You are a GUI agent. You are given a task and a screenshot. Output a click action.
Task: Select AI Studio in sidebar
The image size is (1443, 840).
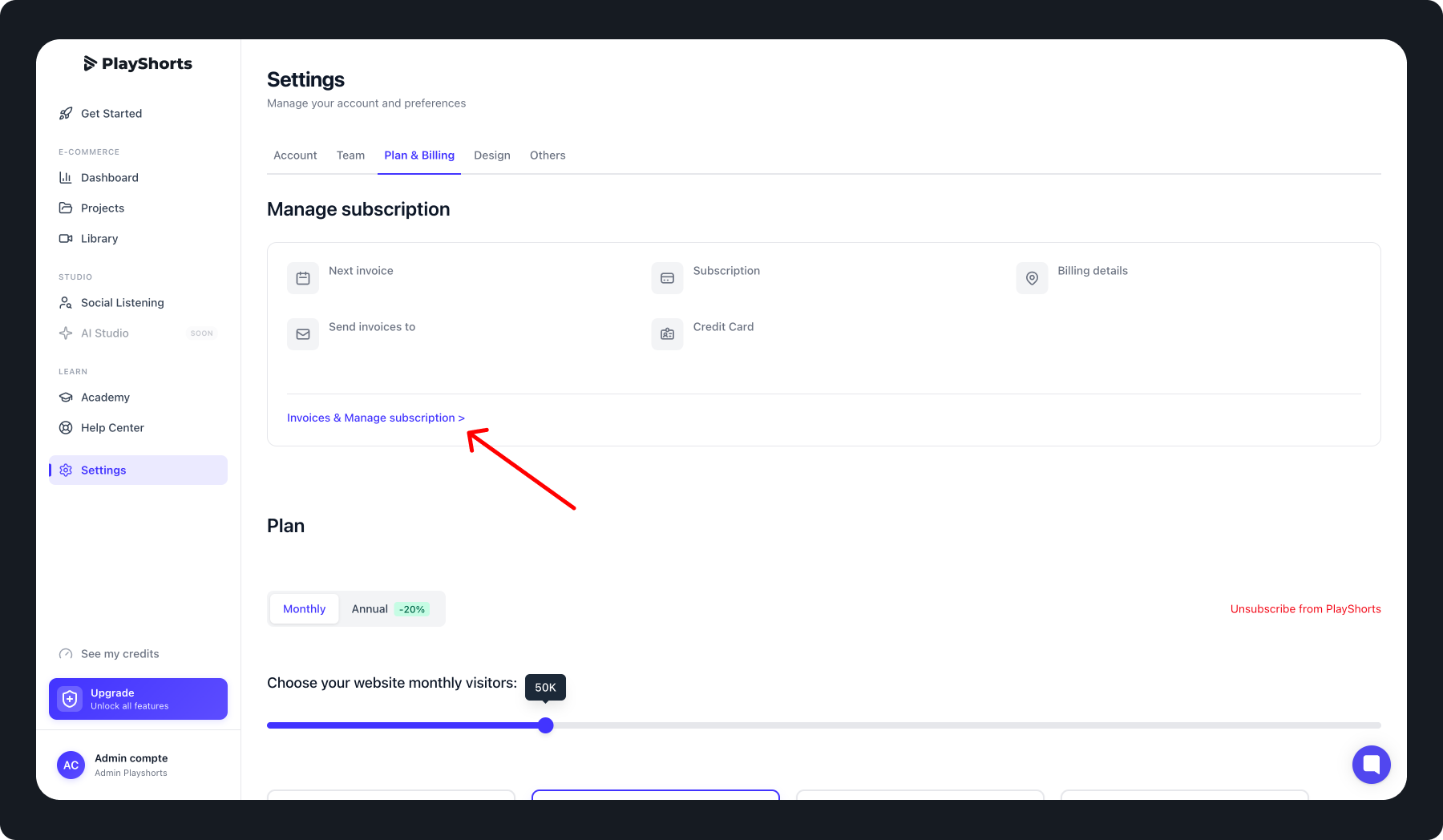(138, 333)
